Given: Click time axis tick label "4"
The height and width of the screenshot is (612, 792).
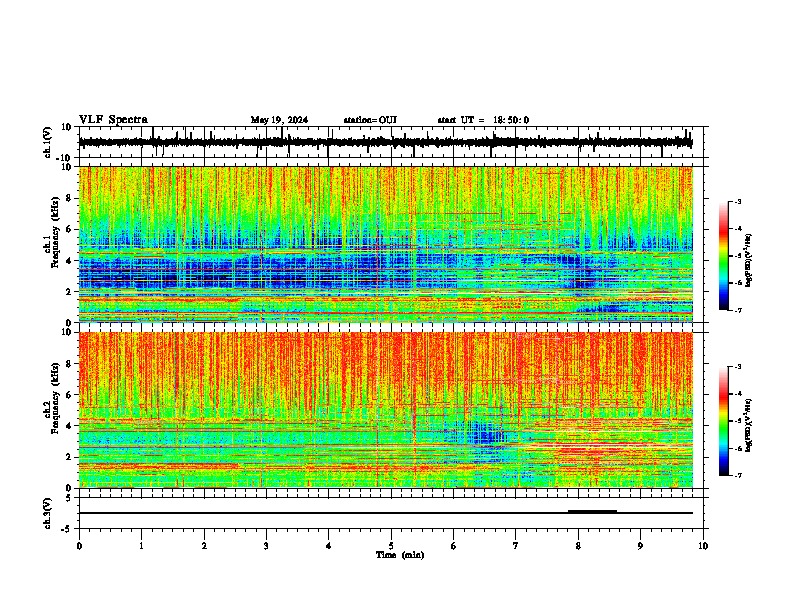Looking at the screenshot, I should [329, 546].
